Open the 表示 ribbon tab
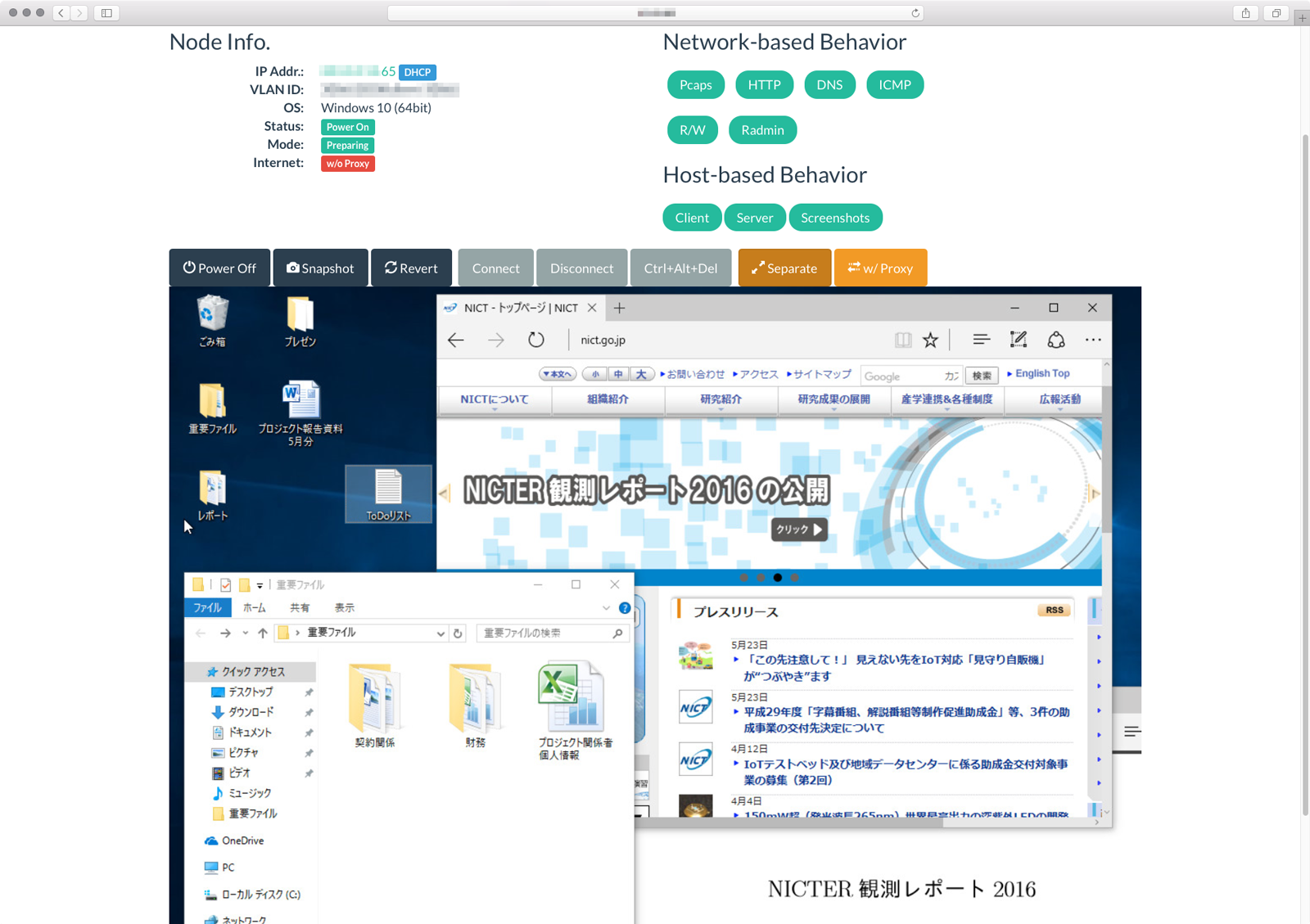 (x=345, y=608)
